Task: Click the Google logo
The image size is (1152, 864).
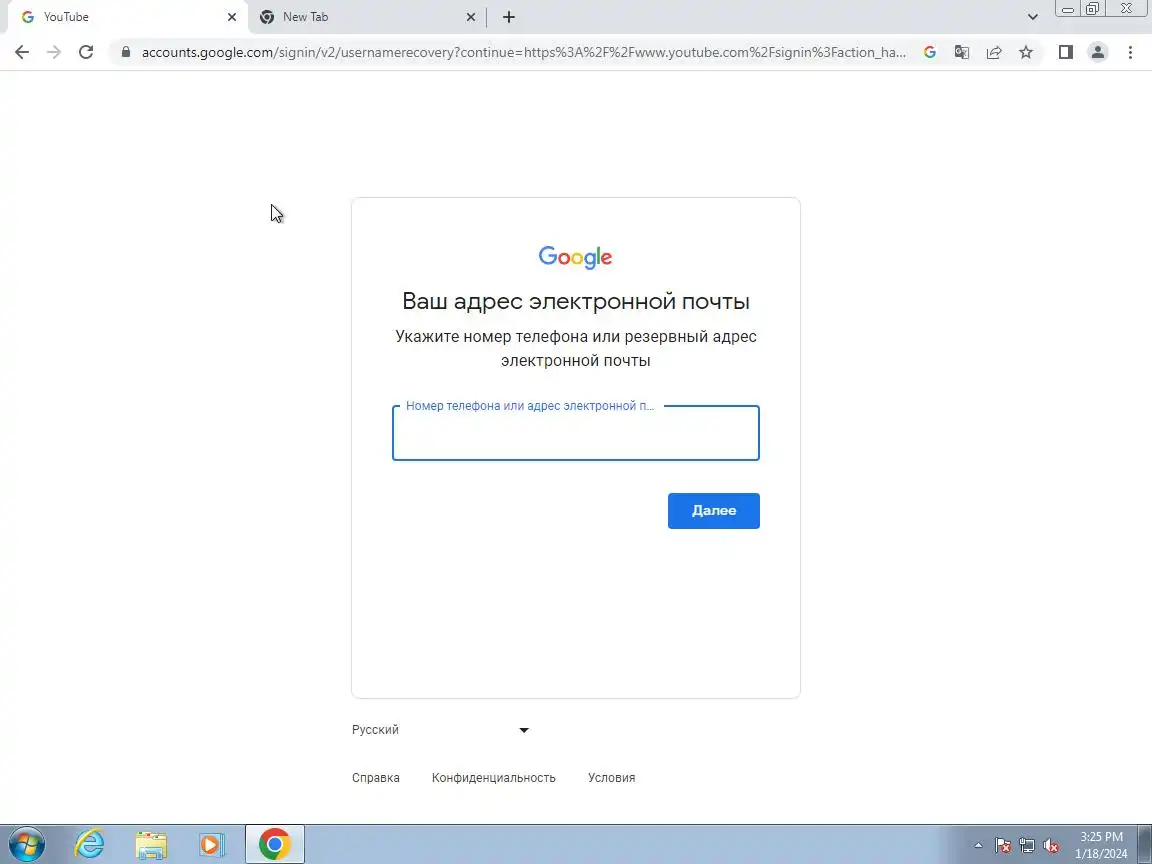Action: coord(575,257)
